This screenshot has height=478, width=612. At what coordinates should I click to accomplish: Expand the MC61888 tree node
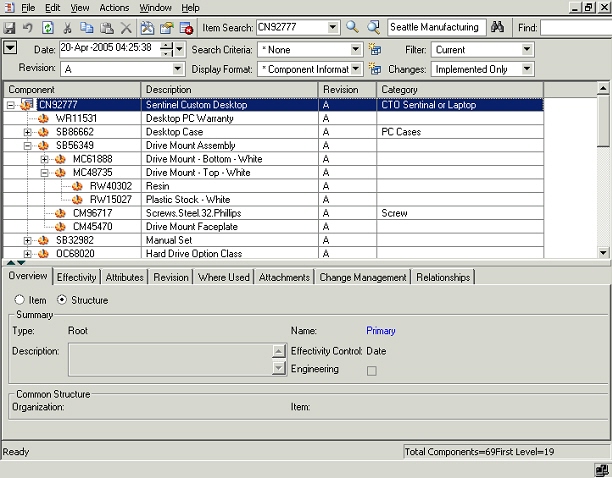click(44, 159)
